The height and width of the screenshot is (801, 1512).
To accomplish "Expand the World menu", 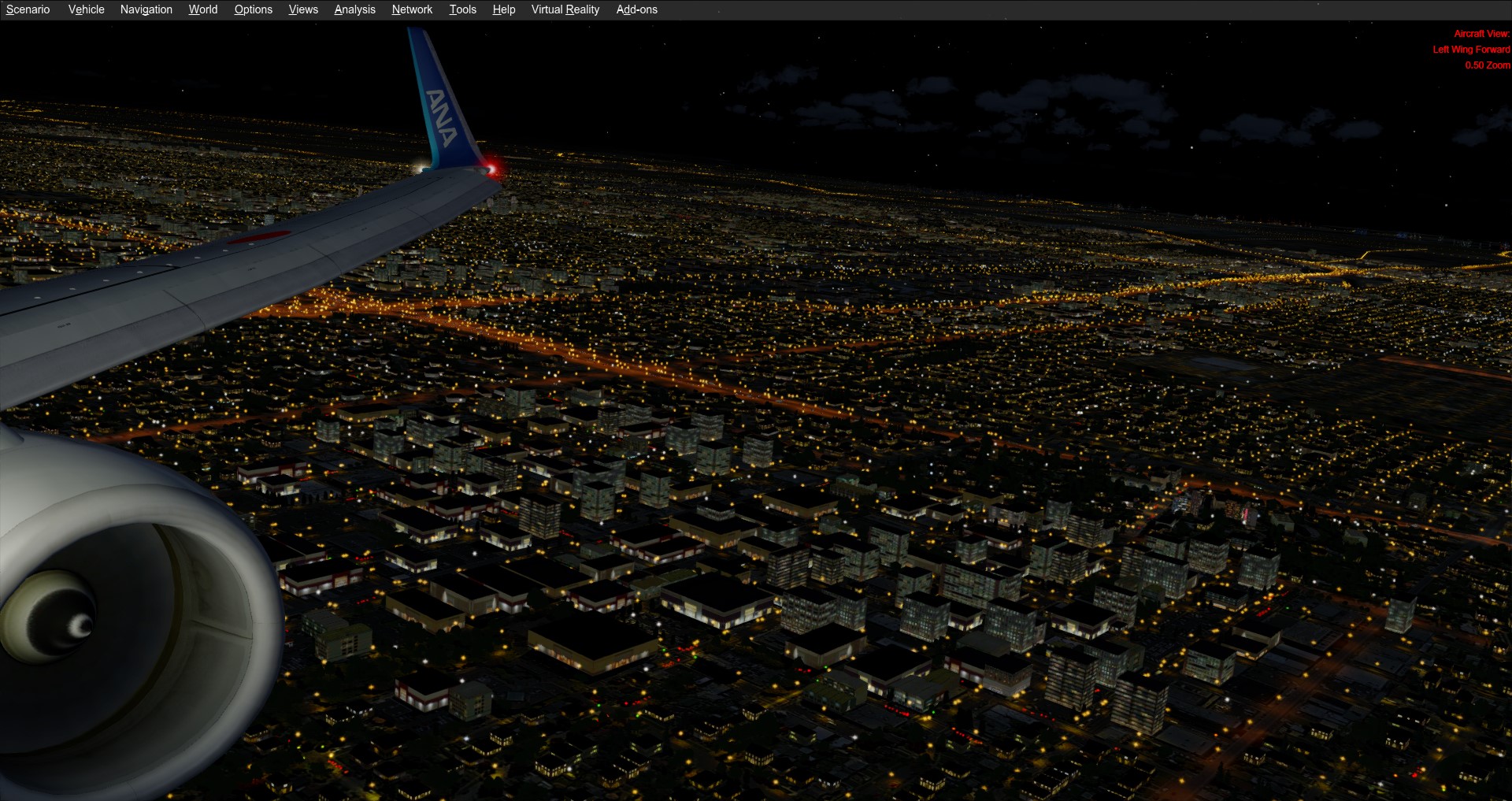I will [202, 9].
